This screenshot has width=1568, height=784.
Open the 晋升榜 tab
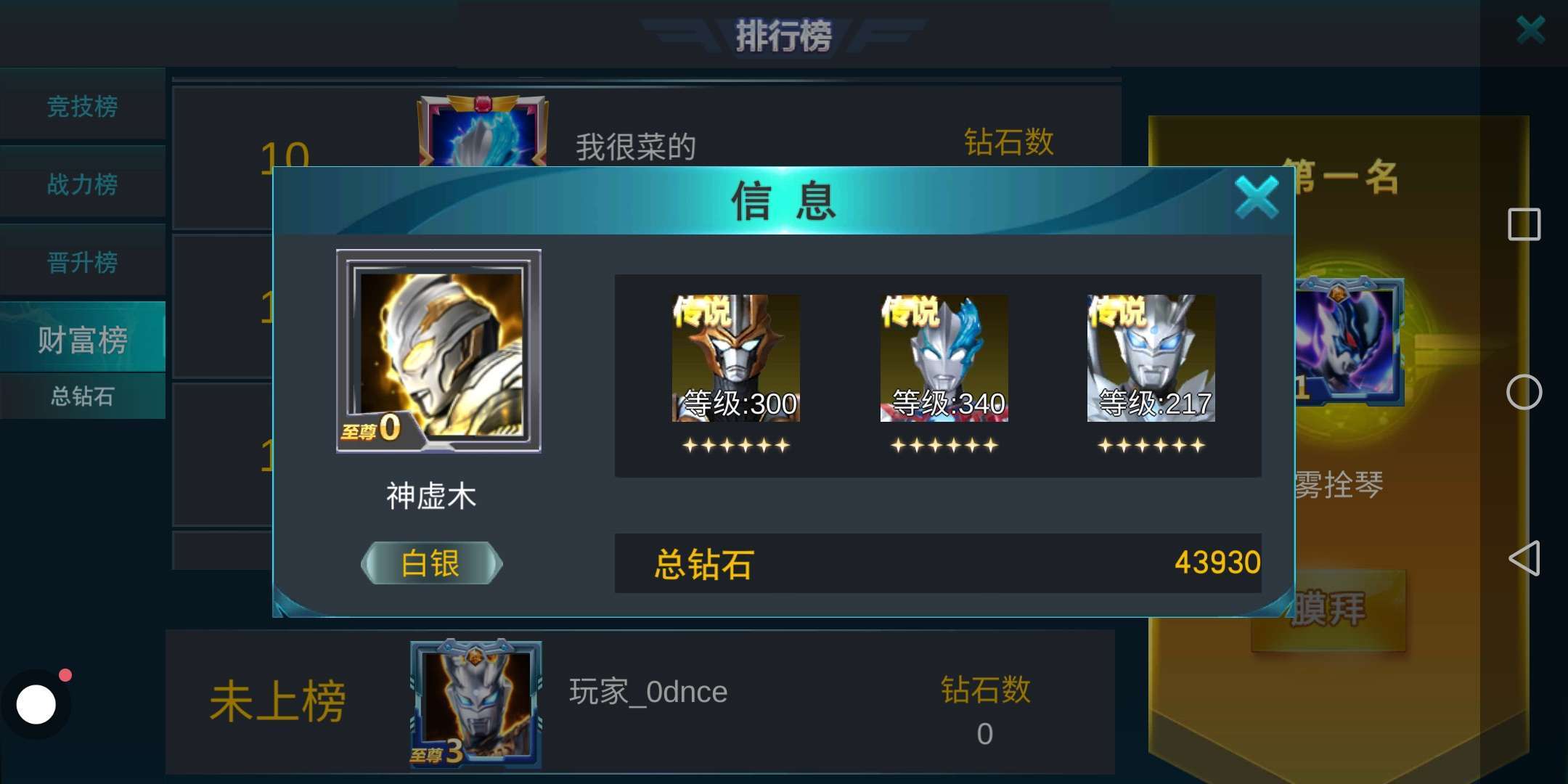[83, 261]
